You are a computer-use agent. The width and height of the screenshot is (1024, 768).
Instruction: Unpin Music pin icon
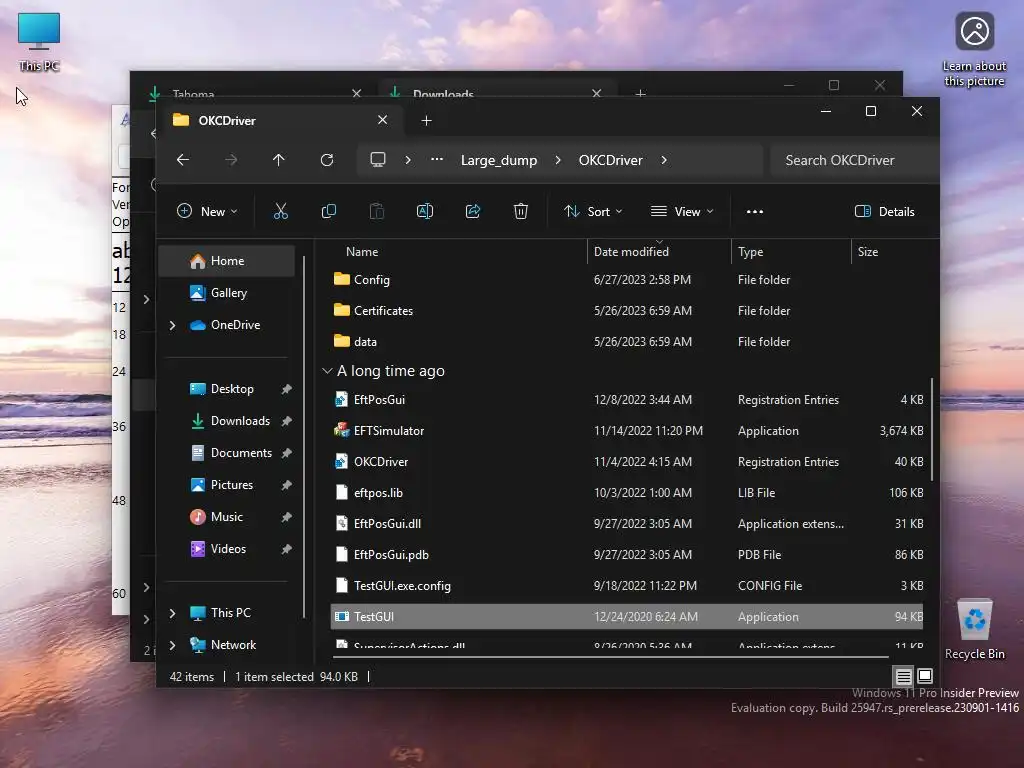click(286, 517)
